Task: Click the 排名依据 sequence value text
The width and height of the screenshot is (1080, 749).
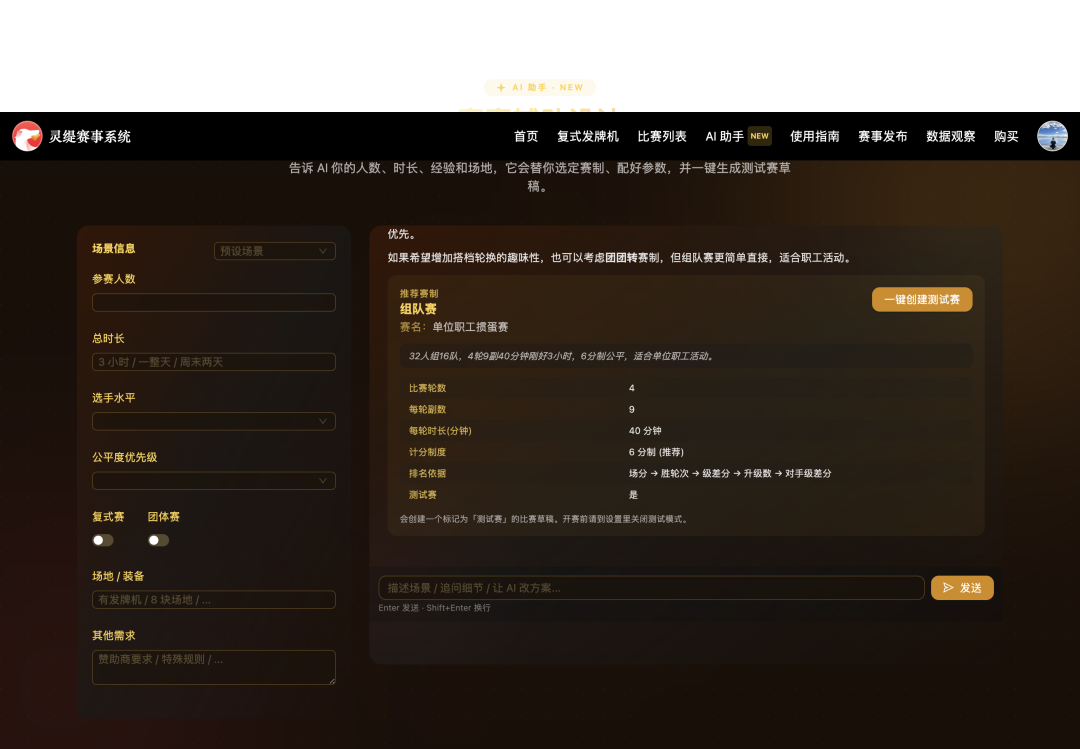Action: (729, 473)
